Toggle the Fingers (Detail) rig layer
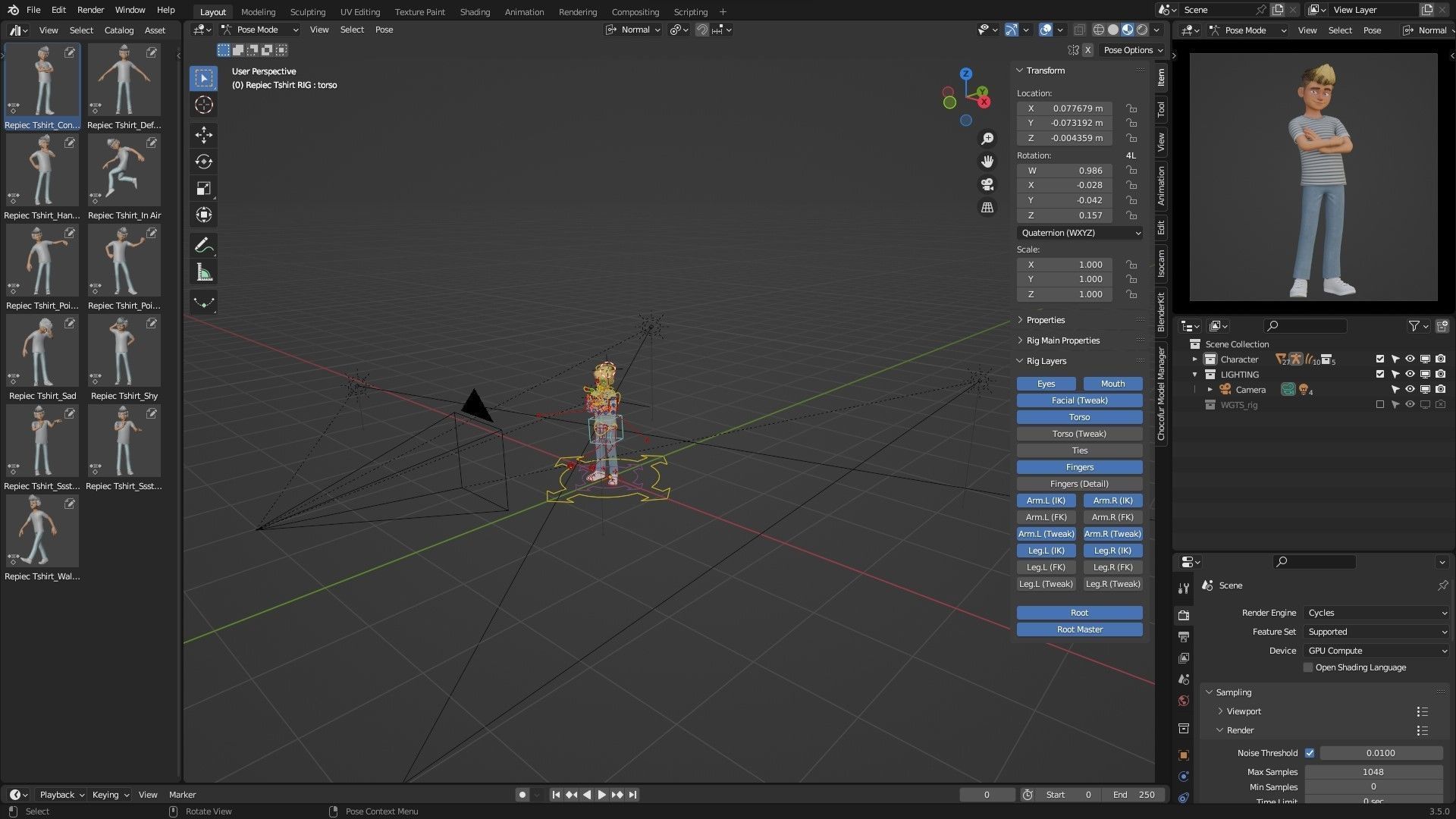This screenshot has width=1456, height=819. pos(1079,484)
